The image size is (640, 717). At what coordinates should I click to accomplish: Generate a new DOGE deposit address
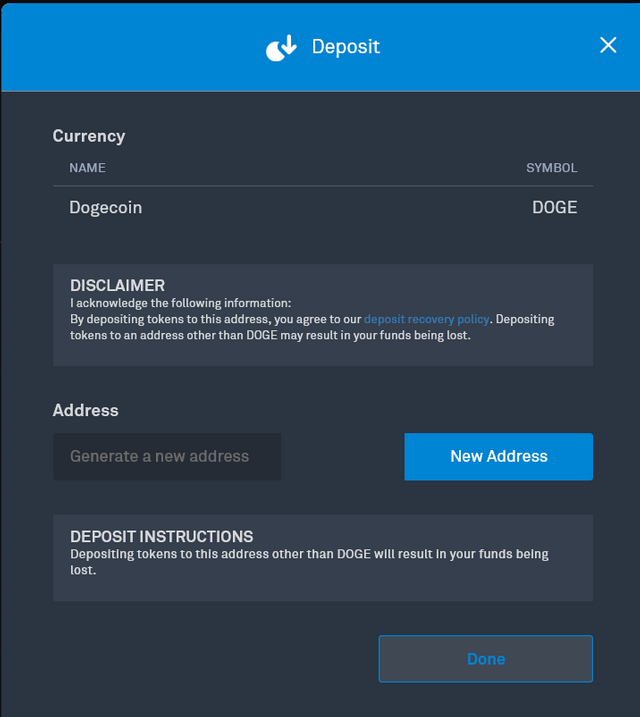click(x=498, y=456)
